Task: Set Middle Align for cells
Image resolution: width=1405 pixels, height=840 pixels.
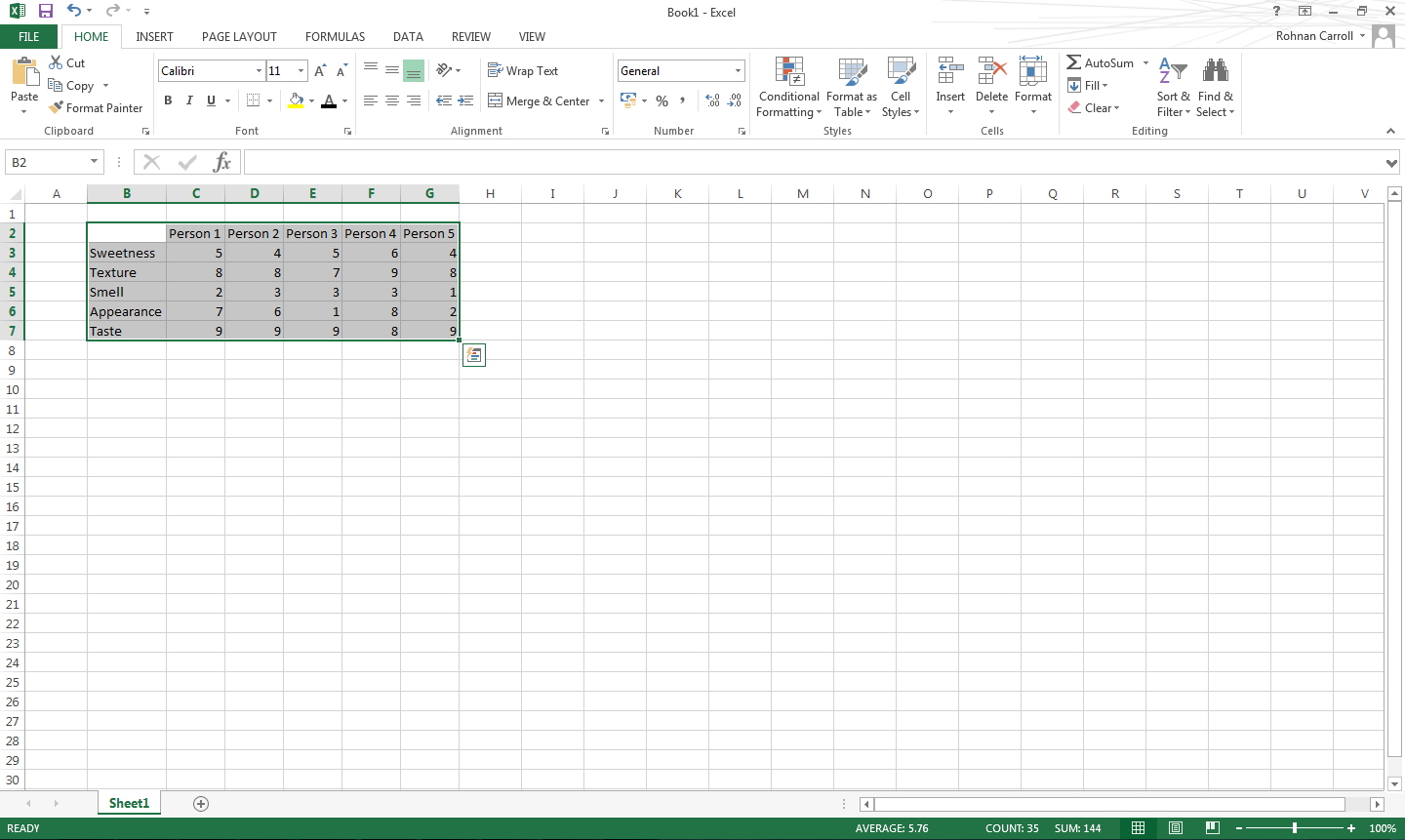Action: [x=392, y=70]
